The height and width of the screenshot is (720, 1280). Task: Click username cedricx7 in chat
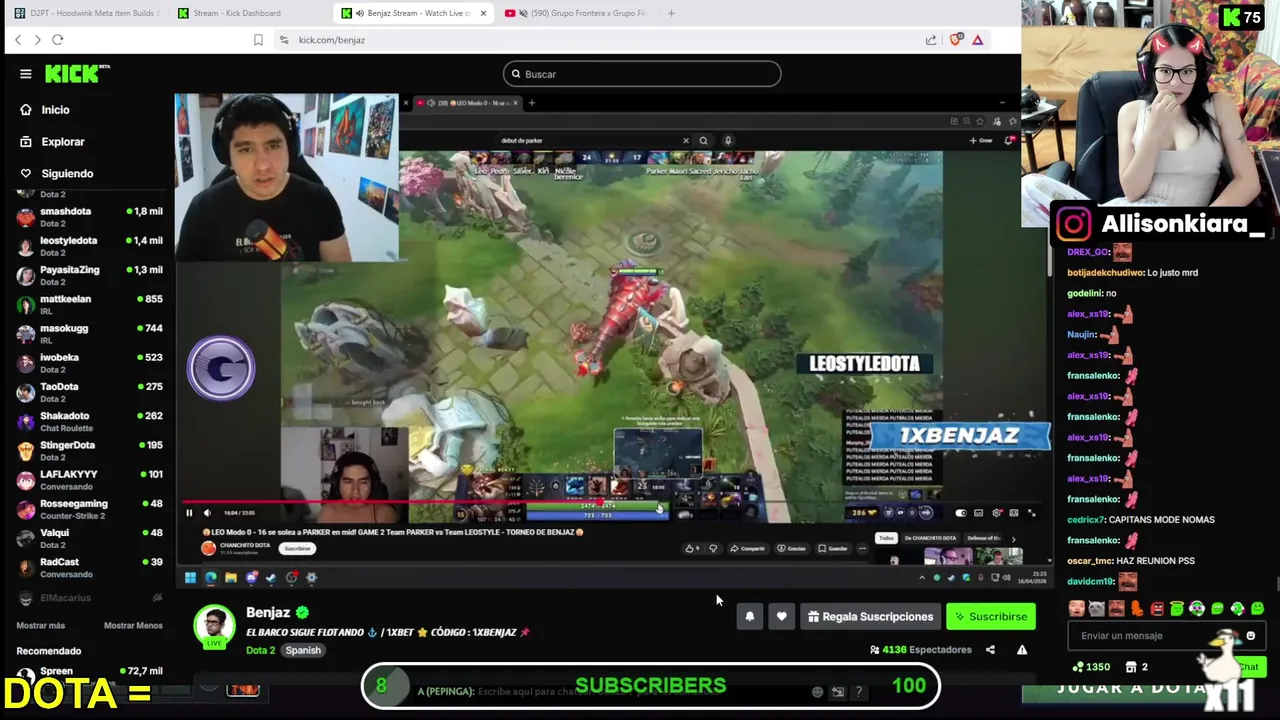pyautogui.click(x=1085, y=520)
